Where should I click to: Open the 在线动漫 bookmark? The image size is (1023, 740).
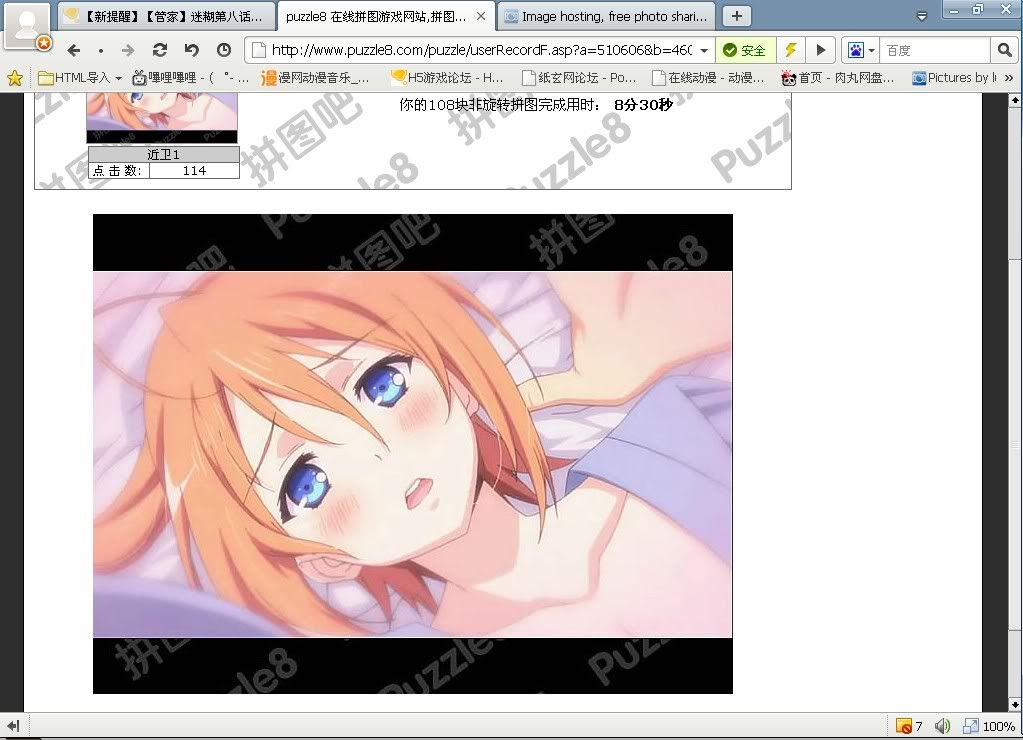click(x=709, y=78)
